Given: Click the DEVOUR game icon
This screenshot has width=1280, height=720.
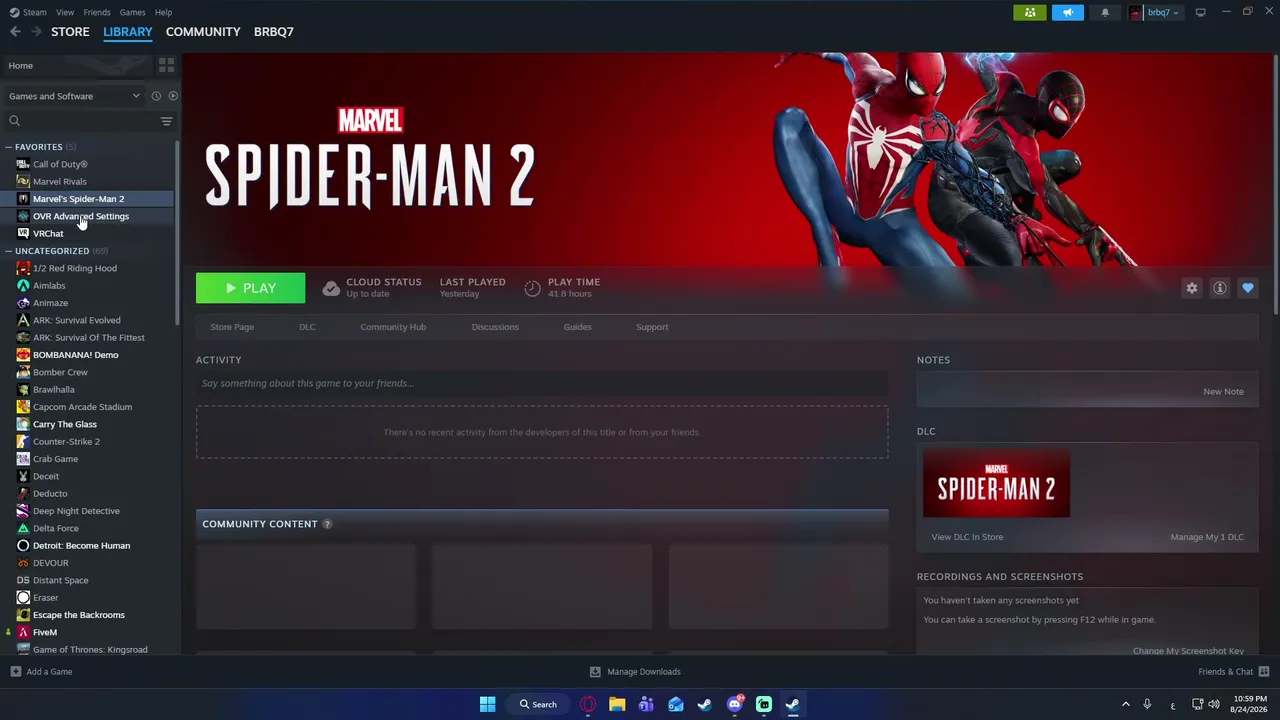Looking at the screenshot, I should point(23,563).
